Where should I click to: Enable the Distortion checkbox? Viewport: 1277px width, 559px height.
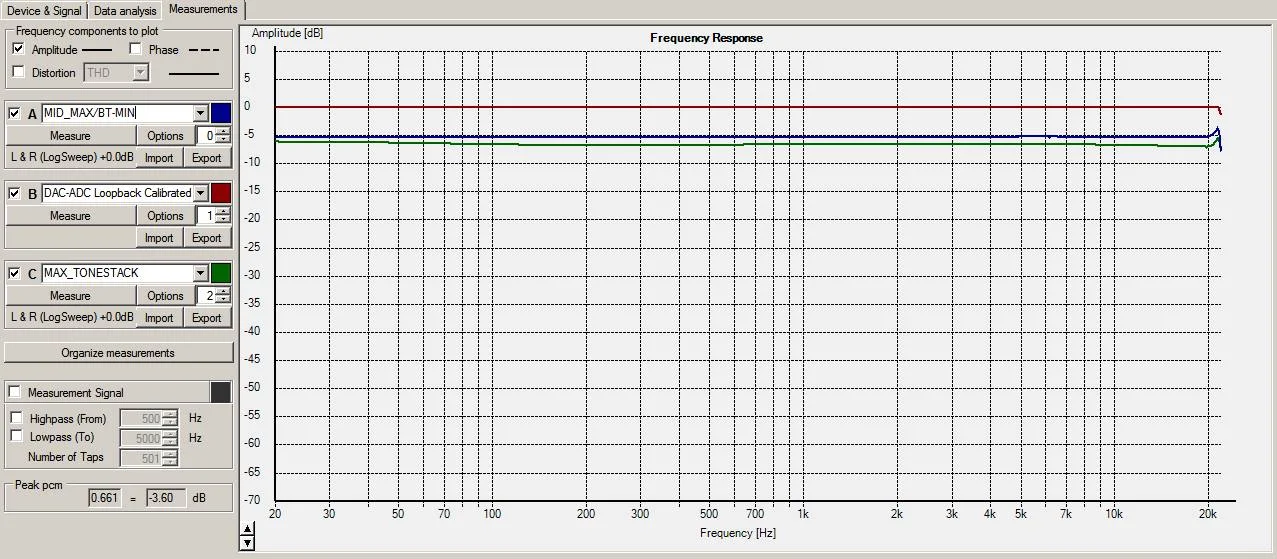click(x=18, y=72)
